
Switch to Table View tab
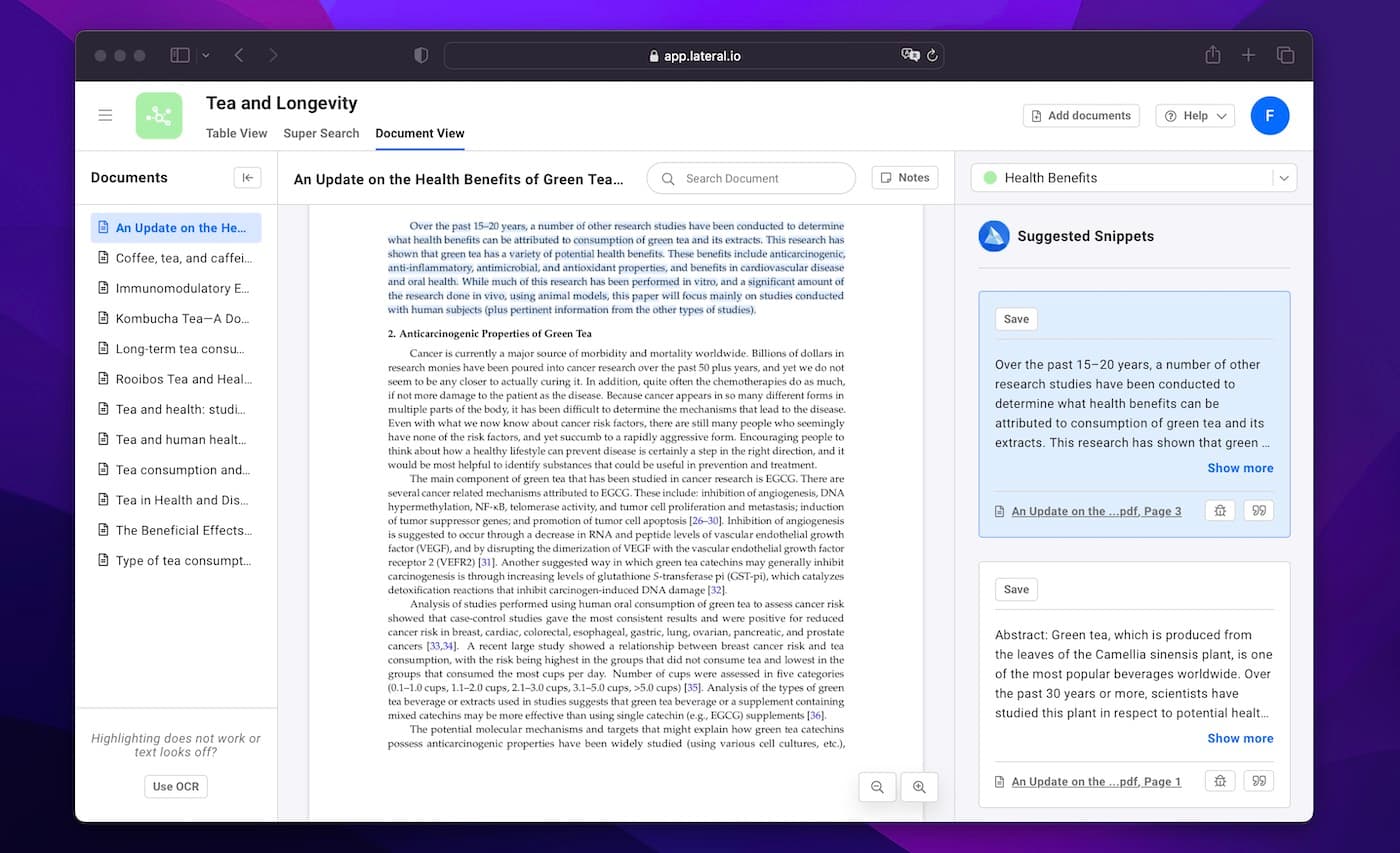click(236, 133)
